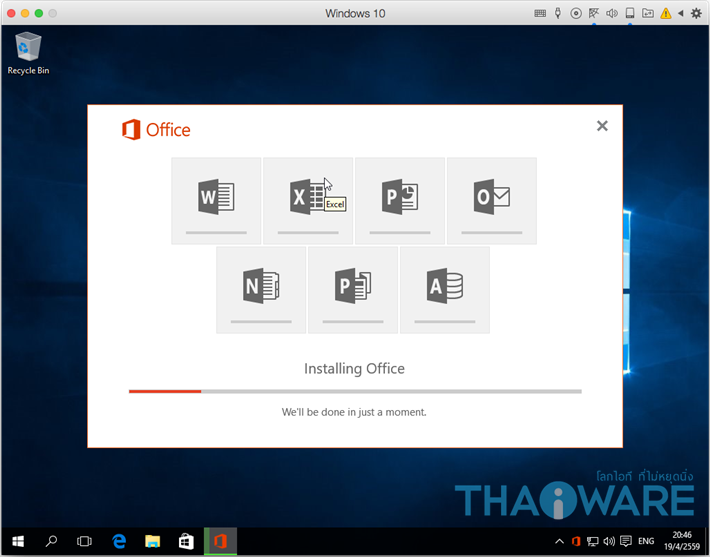This screenshot has height=557, width=710.
Task: Select the PowerPoint icon tile
Action: point(400,201)
